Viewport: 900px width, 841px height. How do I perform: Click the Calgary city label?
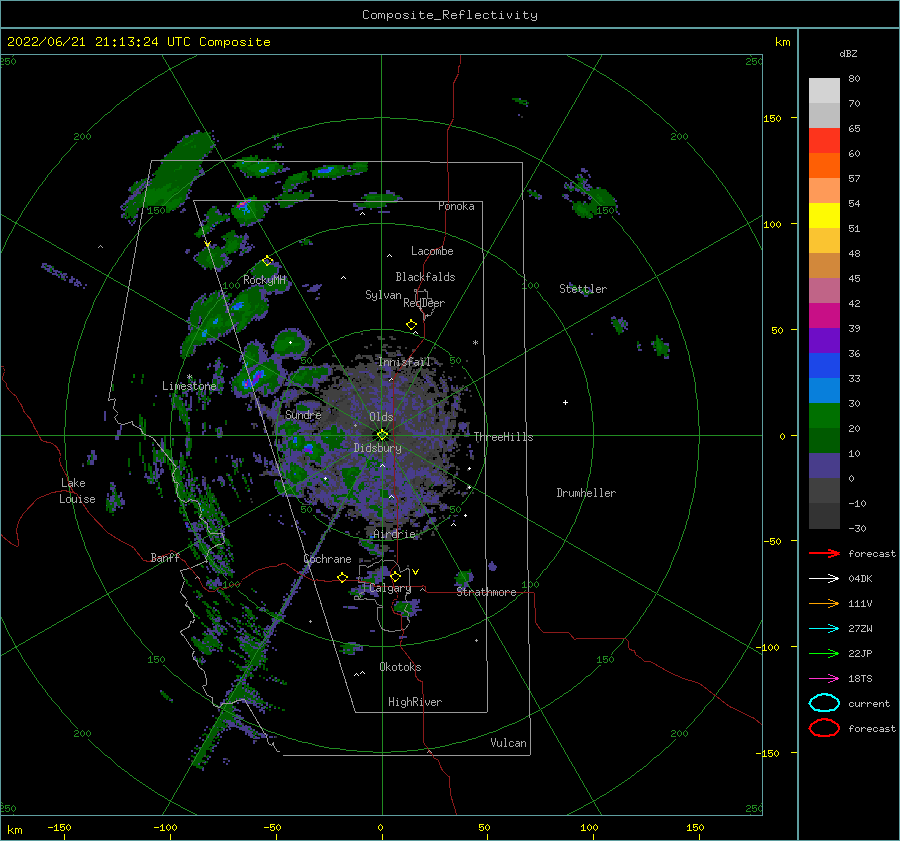point(390,588)
